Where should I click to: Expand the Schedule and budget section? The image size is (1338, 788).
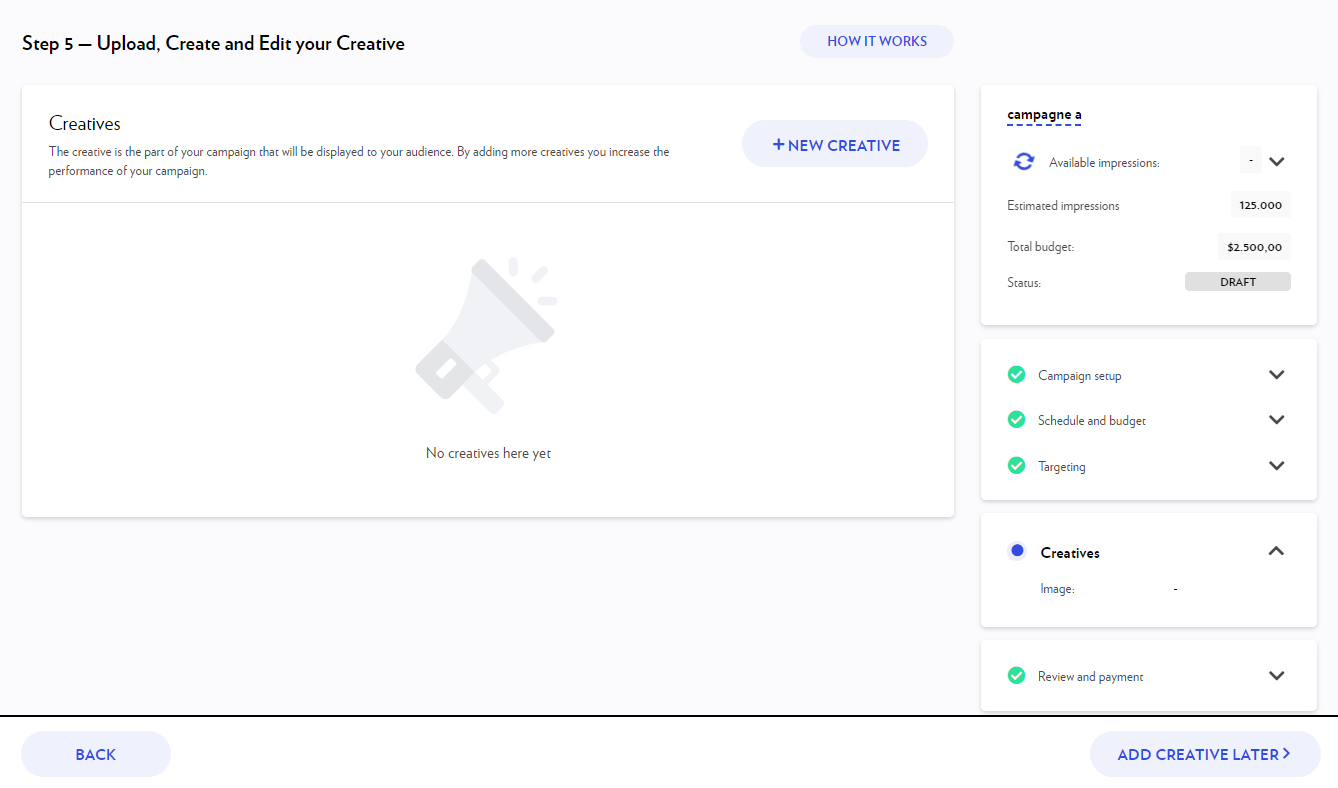click(x=1277, y=419)
